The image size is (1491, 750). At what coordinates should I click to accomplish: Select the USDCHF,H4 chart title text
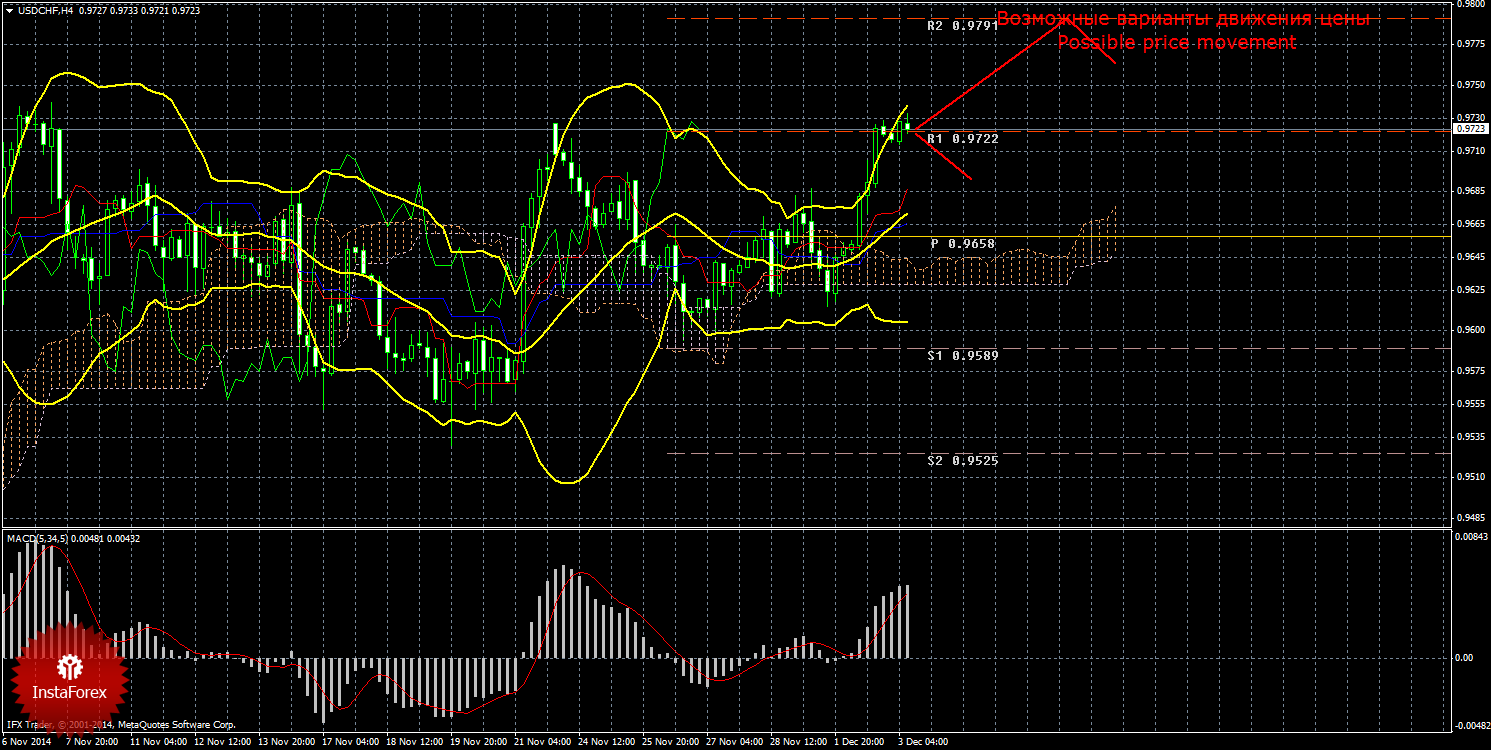point(44,10)
